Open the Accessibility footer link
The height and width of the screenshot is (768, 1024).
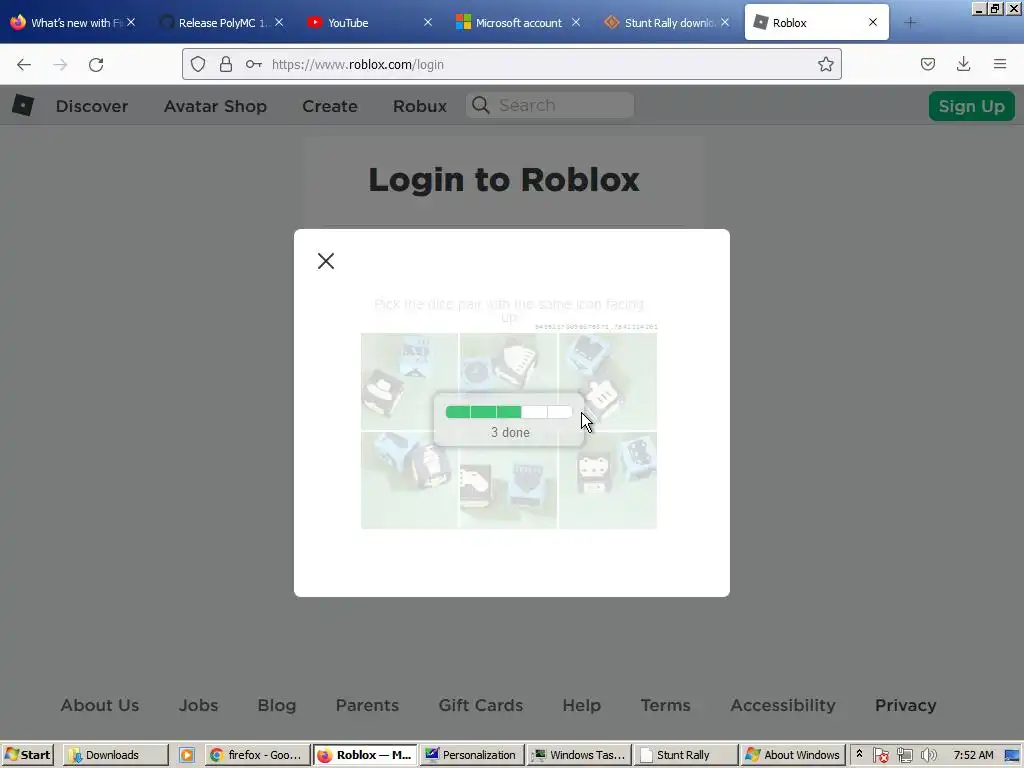pos(783,705)
